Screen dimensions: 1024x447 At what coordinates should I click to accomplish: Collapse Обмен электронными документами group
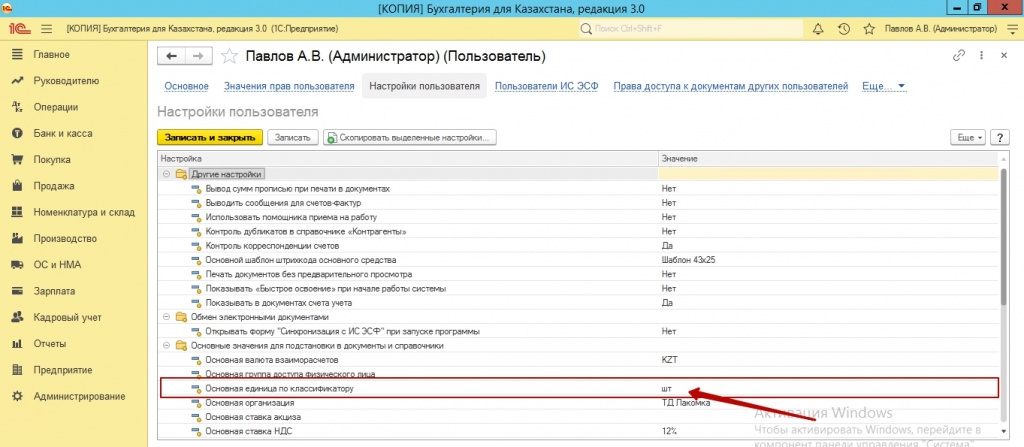point(166,317)
